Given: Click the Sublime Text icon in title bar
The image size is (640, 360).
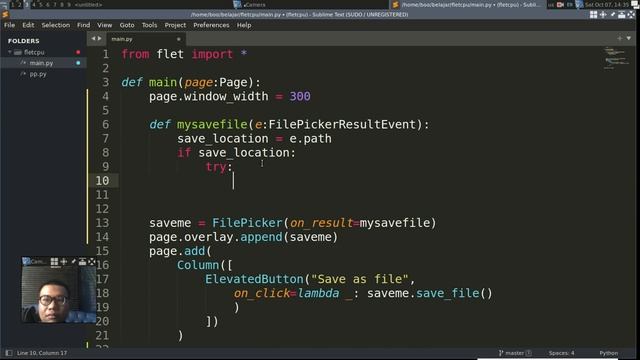Looking at the screenshot, I should tap(5, 15).
